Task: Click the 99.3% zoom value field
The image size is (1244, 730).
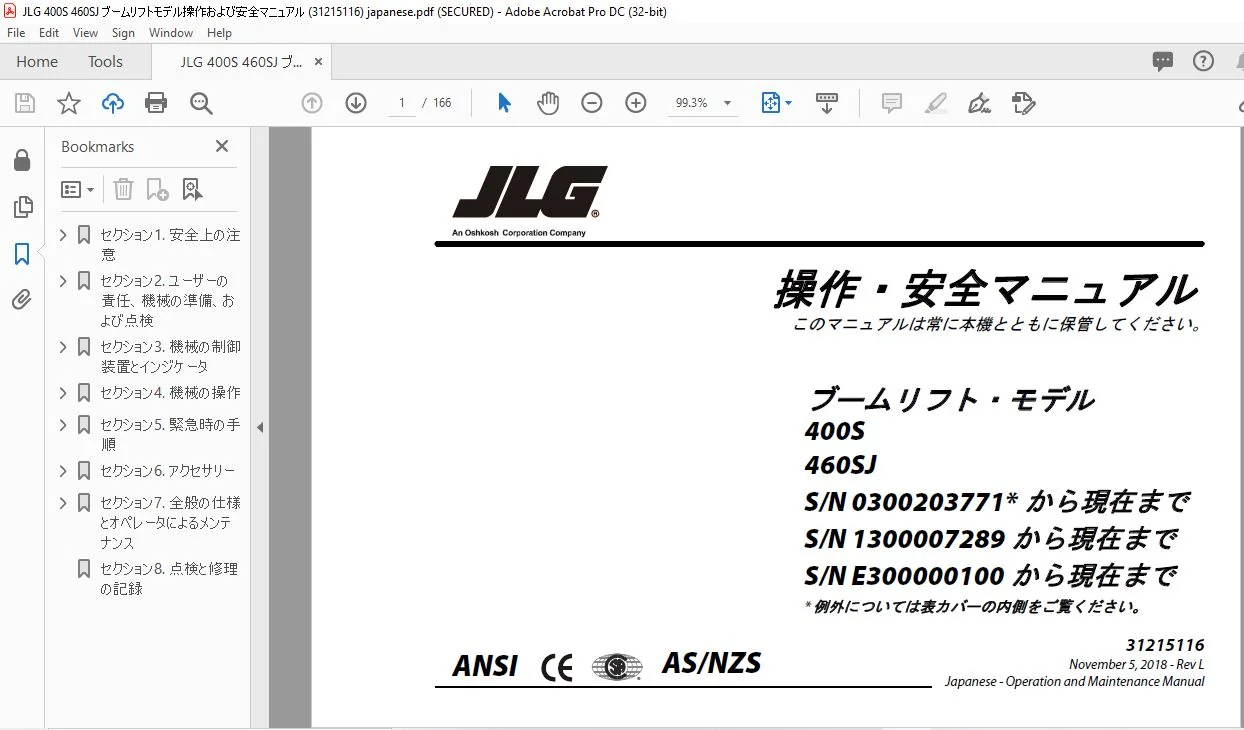Action: (691, 103)
